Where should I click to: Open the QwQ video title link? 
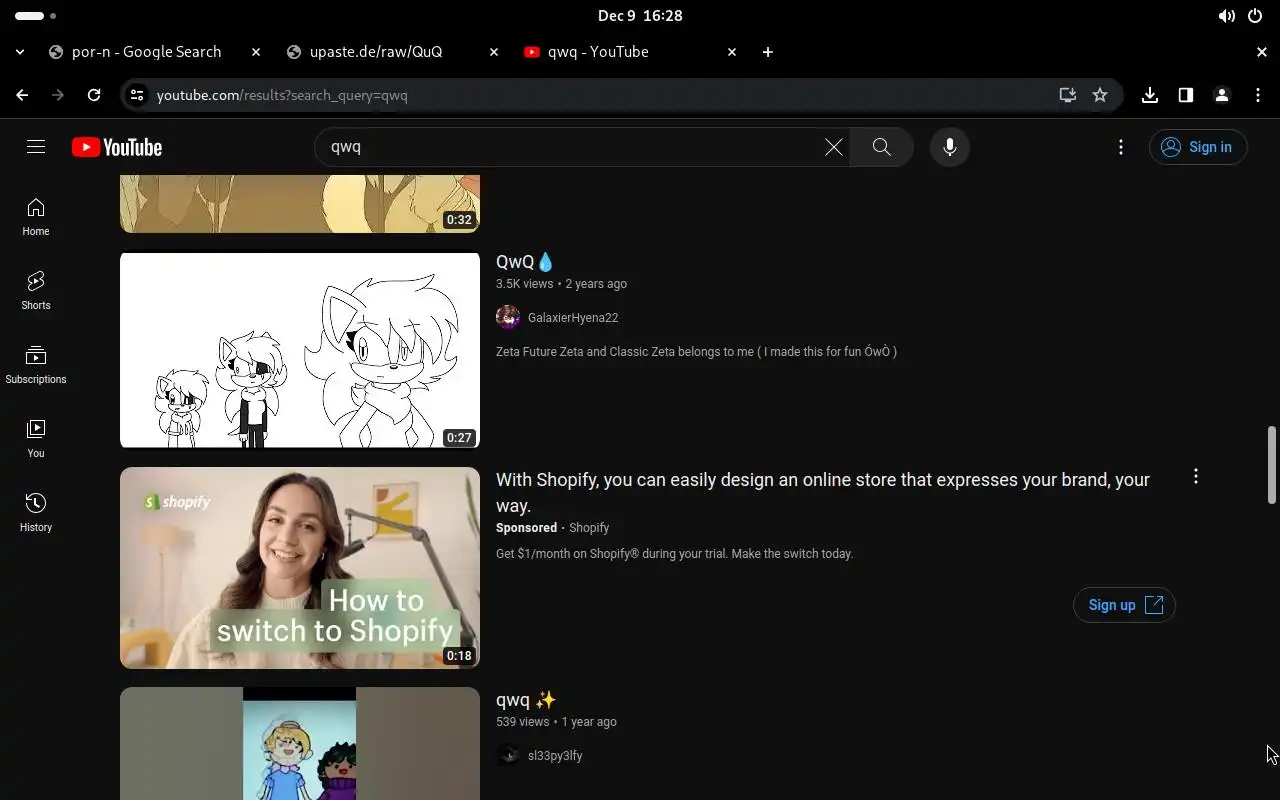coord(525,262)
